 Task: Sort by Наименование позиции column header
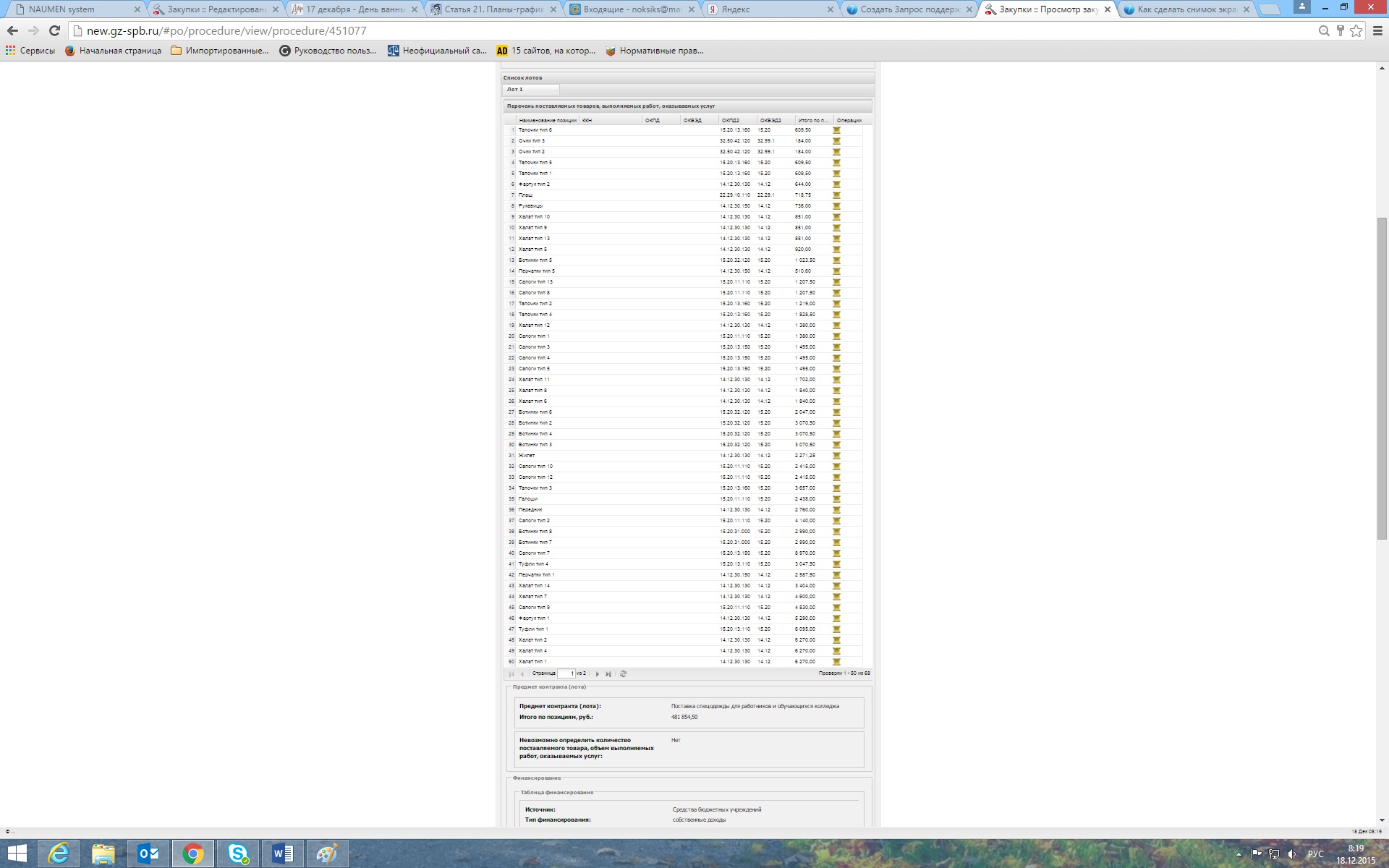coord(548,120)
